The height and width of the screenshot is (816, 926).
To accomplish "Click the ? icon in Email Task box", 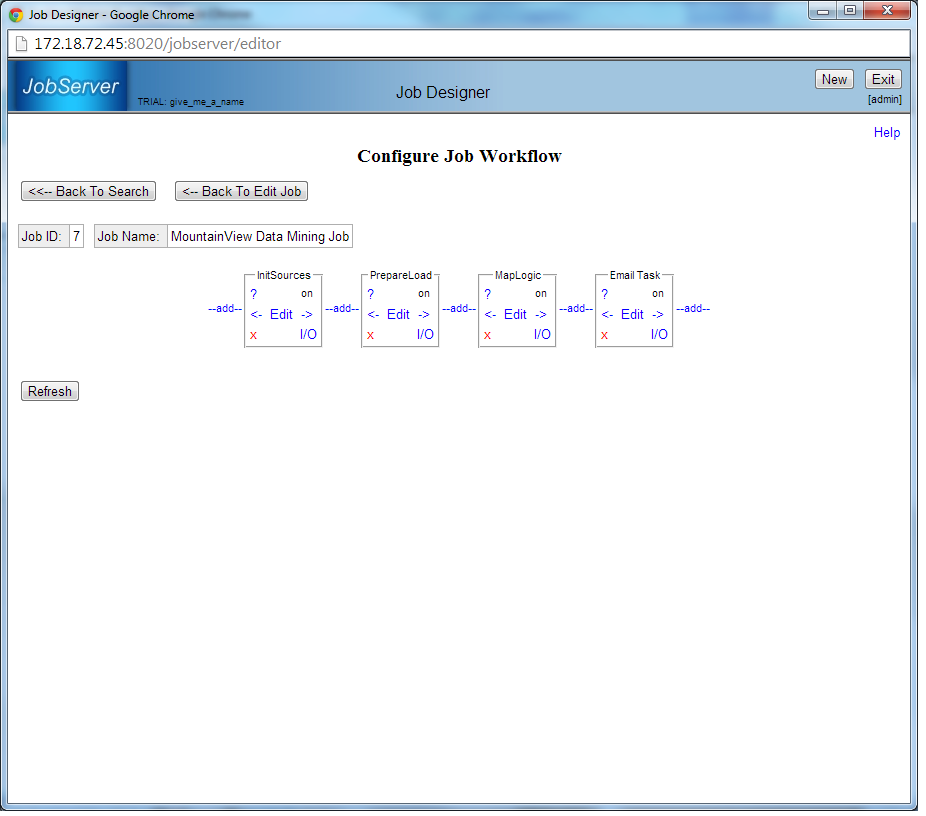I will pos(605,294).
